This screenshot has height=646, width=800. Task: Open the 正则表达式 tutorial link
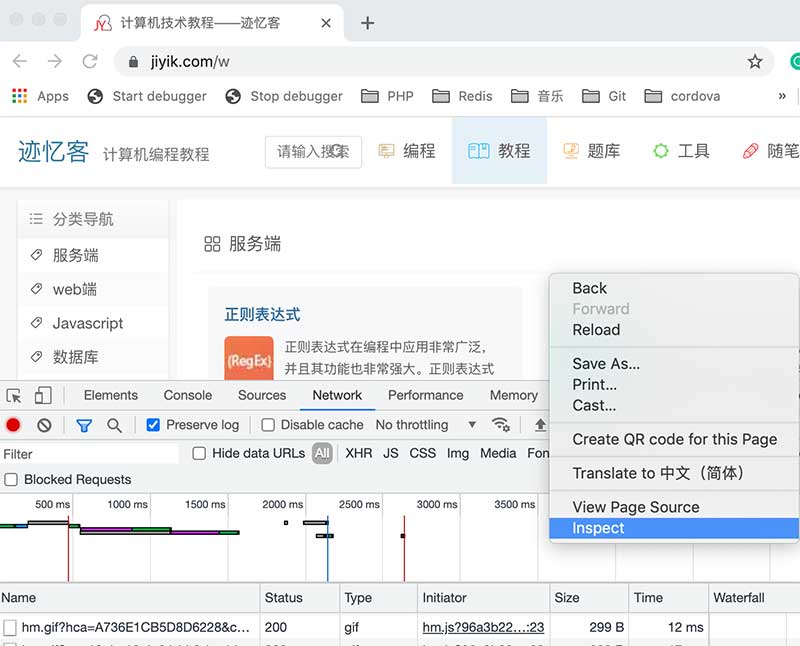[262, 314]
